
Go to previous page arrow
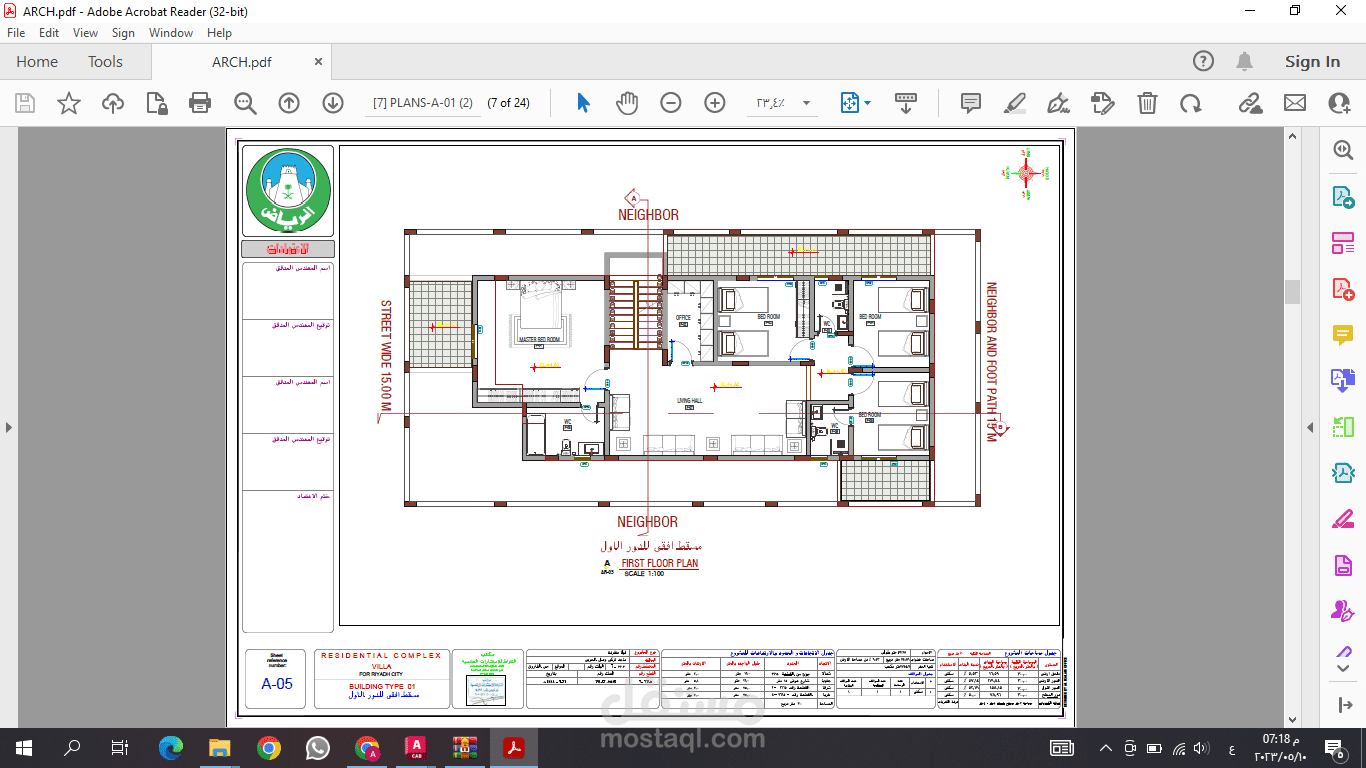tap(289, 103)
